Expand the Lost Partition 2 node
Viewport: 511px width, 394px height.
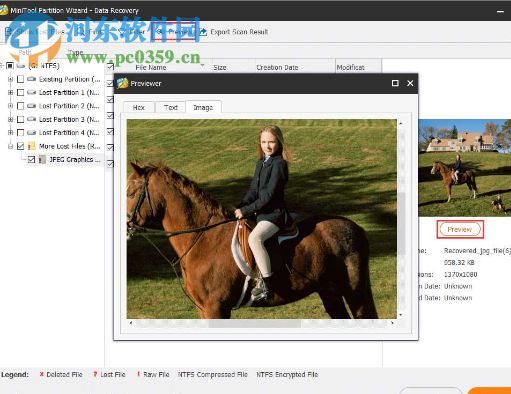10,106
